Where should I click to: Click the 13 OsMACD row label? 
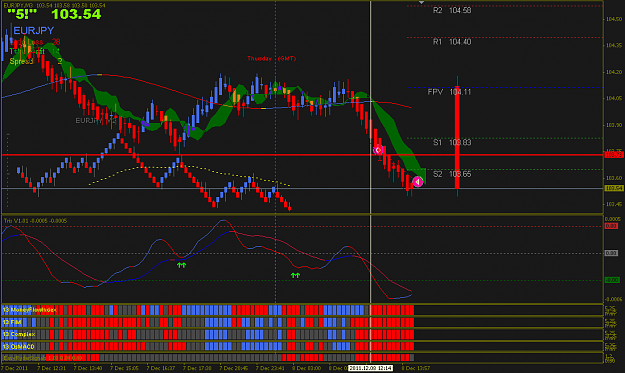click(18, 347)
